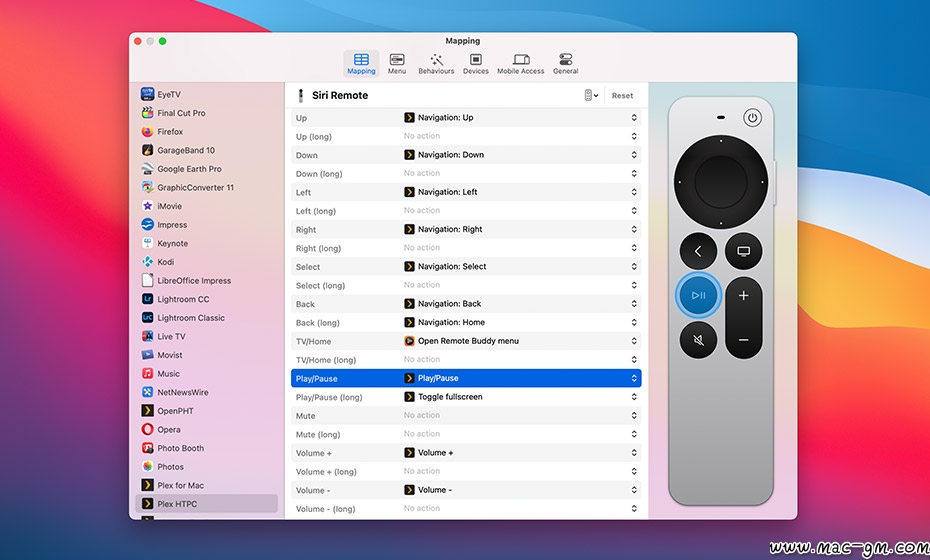930x560 pixels.
Task: Select the highlighted Play/Pause mapping row
Action: pos(466,378)
